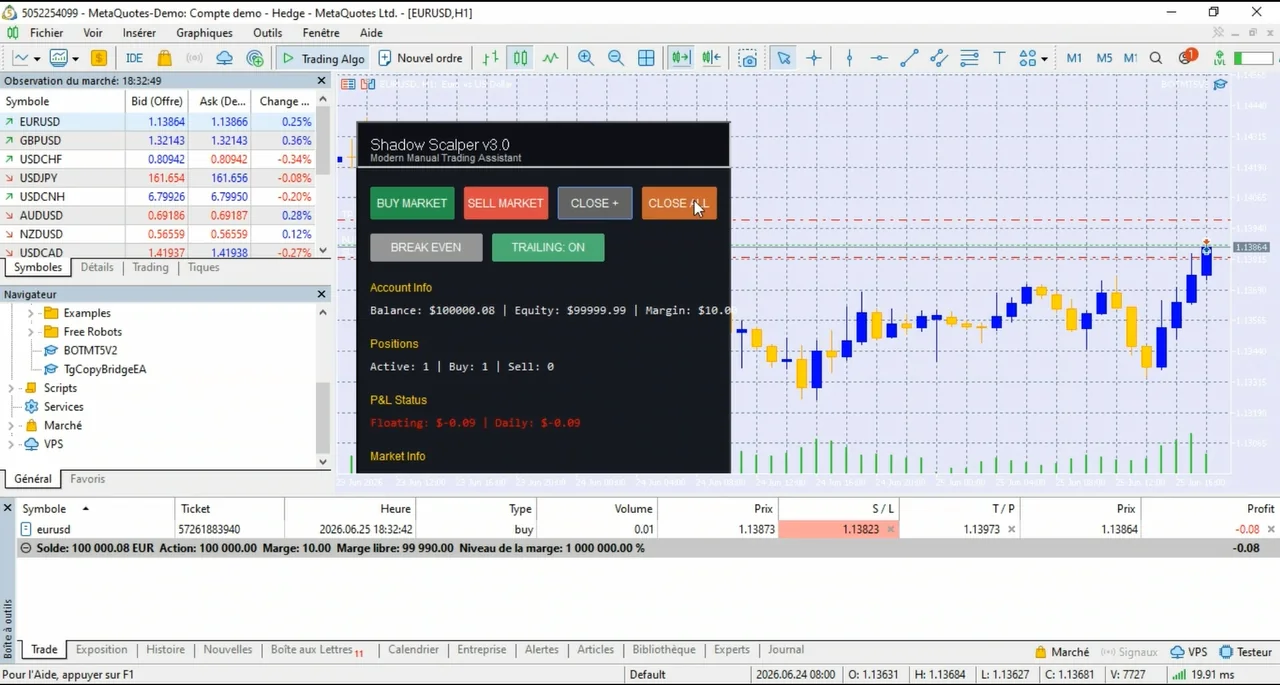Remove stop loss 1.13823 with x
The image size is (1280, 685).
(x=890, y=530)
